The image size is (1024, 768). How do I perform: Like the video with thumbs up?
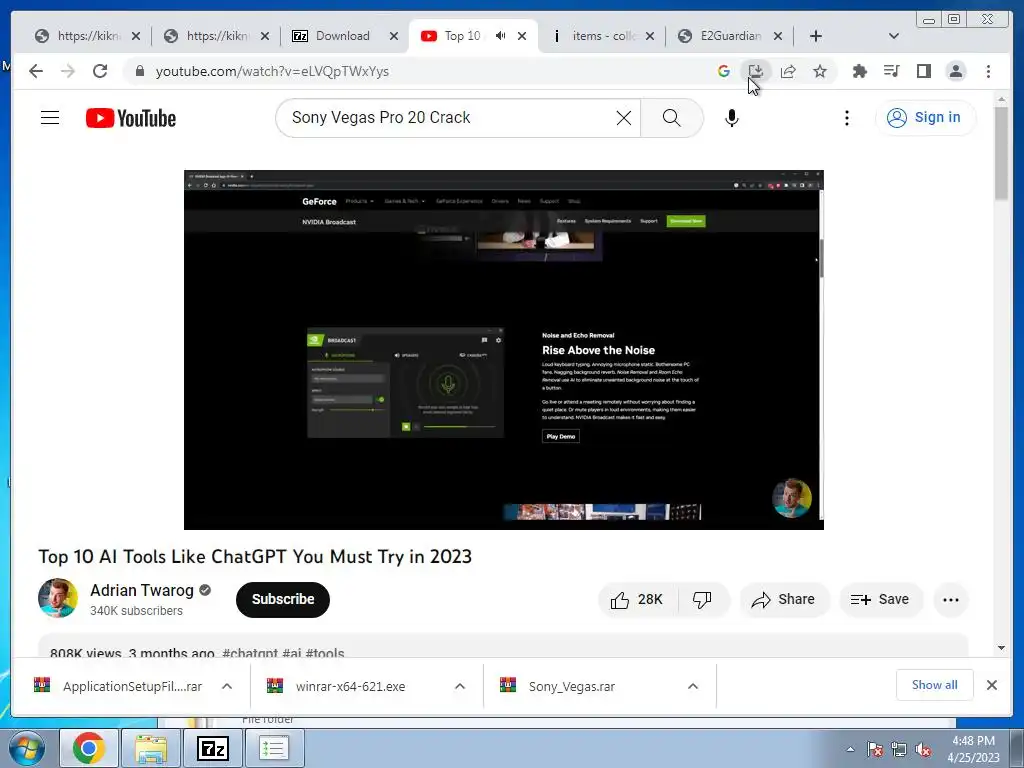point(637,600)
